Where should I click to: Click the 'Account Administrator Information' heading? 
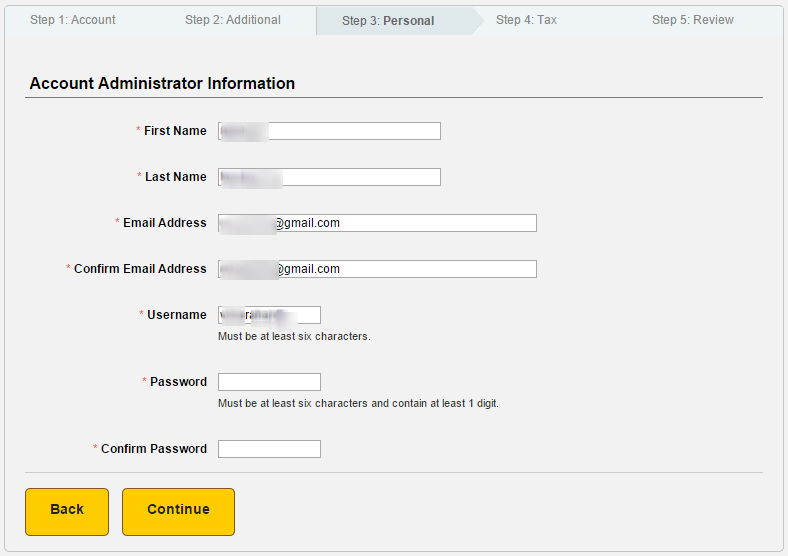162,84
